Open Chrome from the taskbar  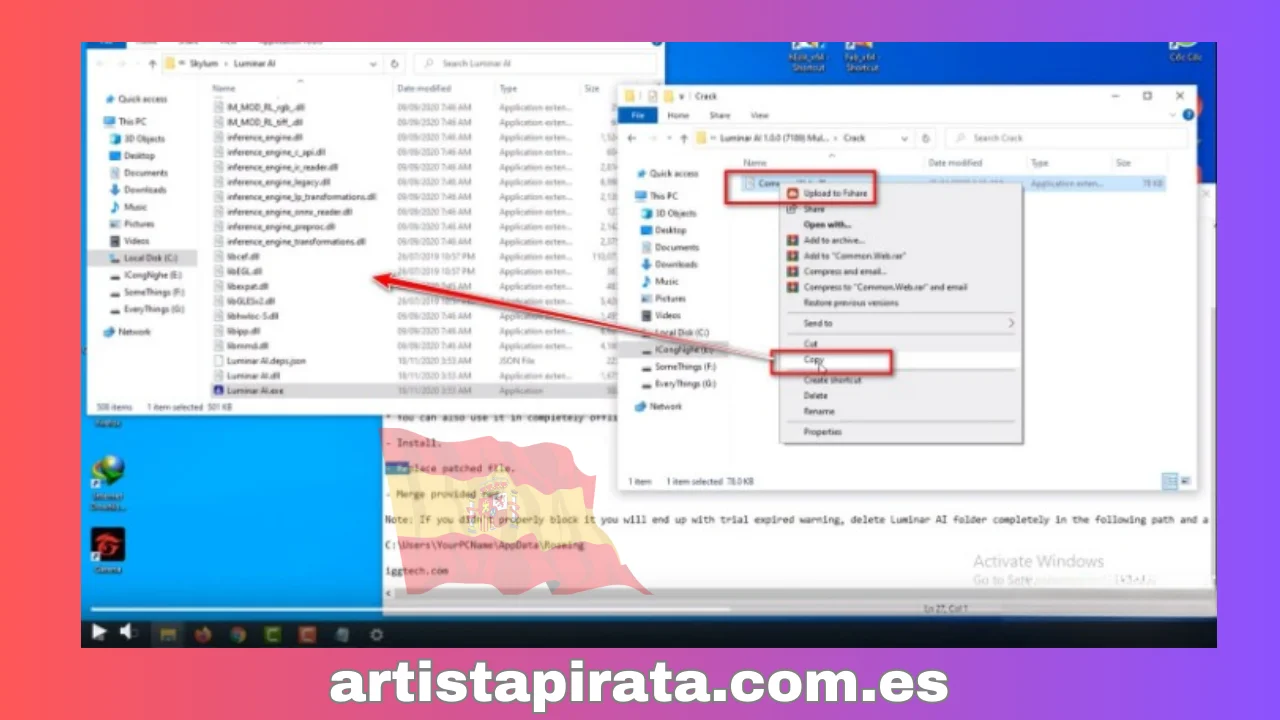(237, 634)
